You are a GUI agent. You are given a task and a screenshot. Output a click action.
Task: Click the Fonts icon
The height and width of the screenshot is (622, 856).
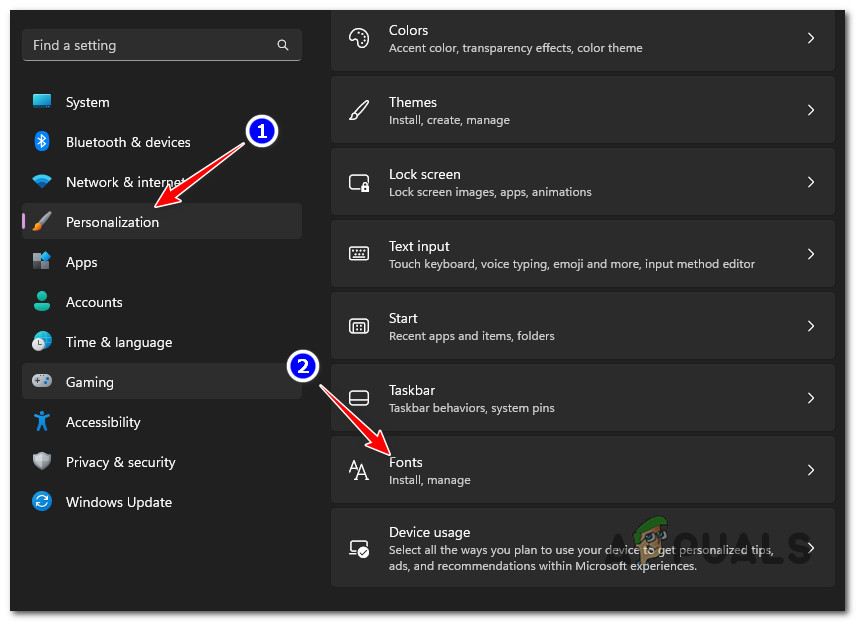[x=359, y=469]
